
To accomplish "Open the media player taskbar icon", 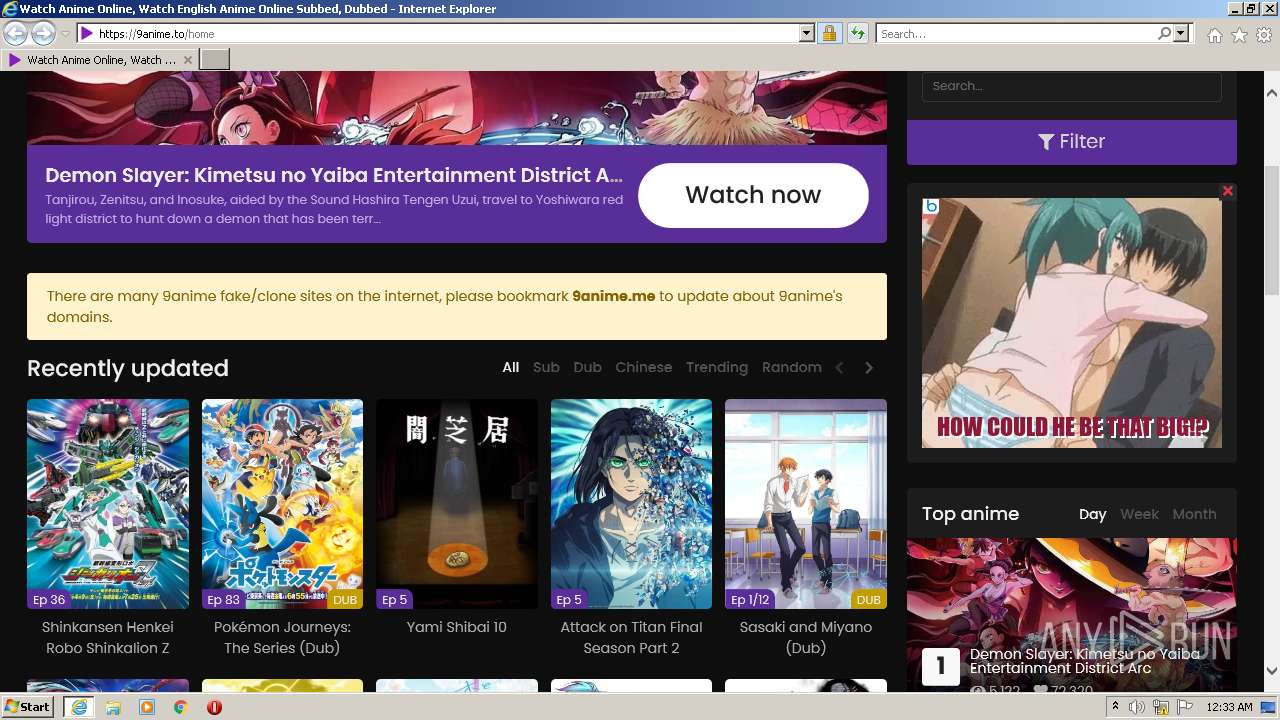I will [x=147, y=707].
